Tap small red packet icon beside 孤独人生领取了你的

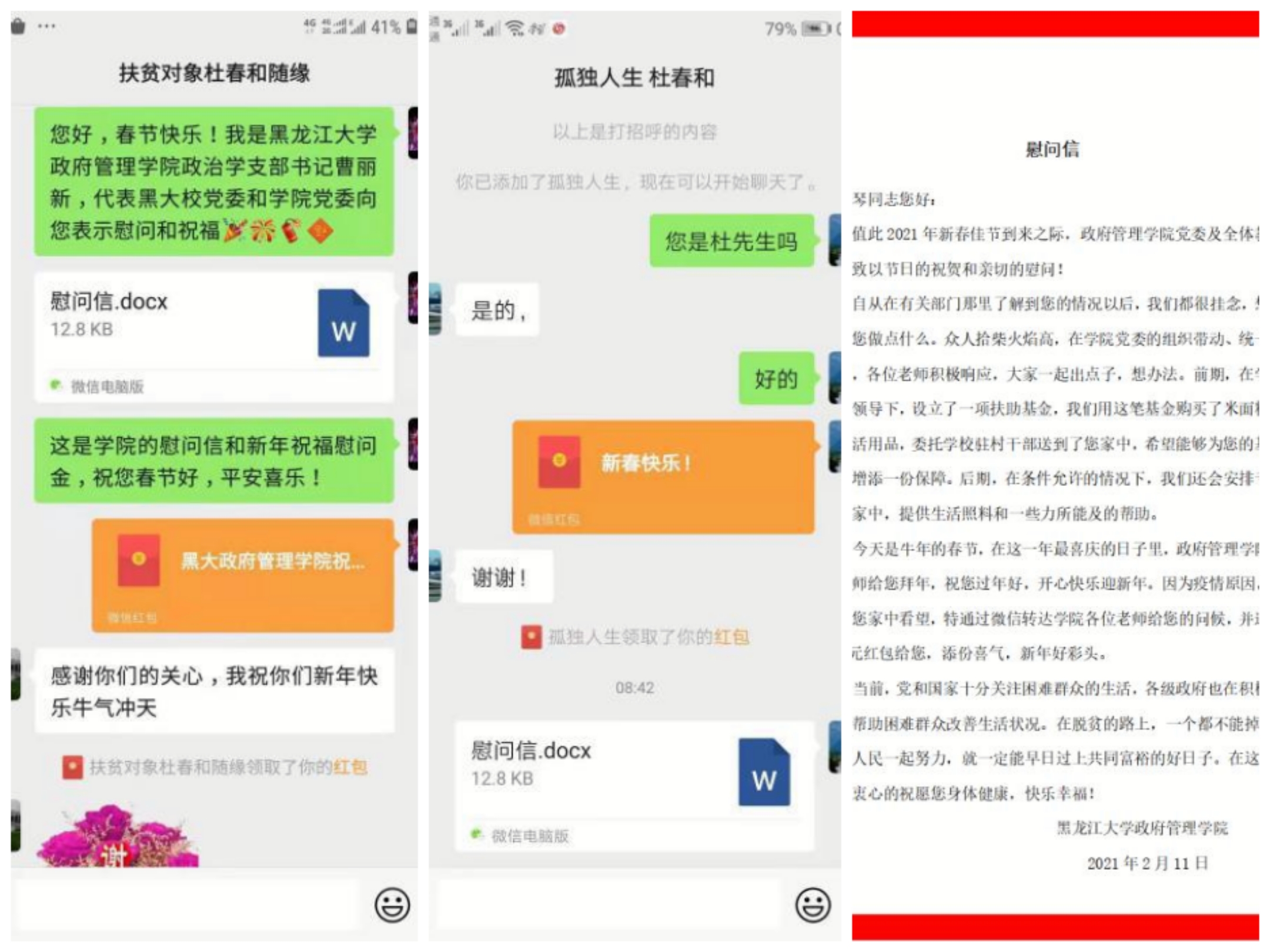(x=531, y=637)
